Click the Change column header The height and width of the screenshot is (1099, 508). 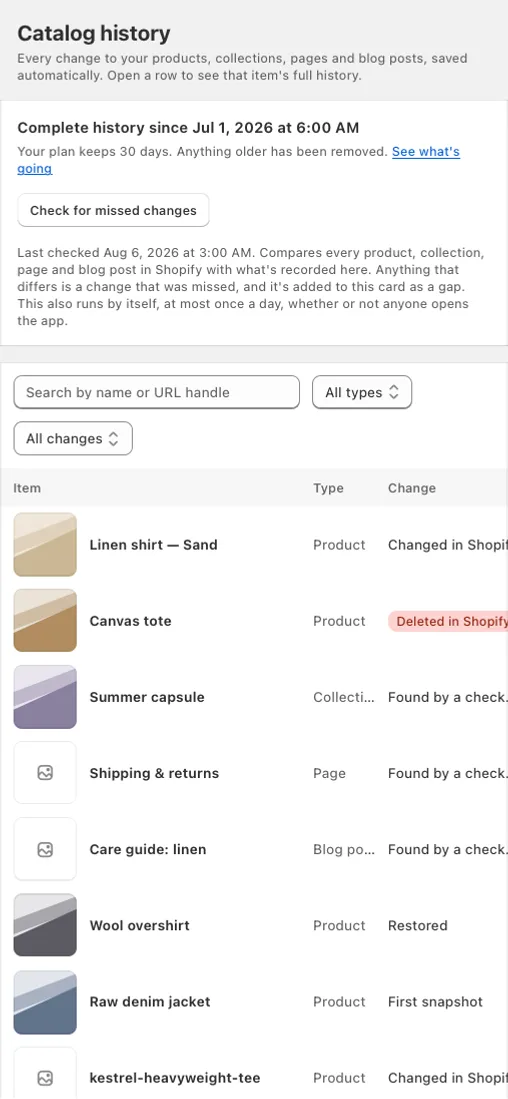click(x=412, y=488)
